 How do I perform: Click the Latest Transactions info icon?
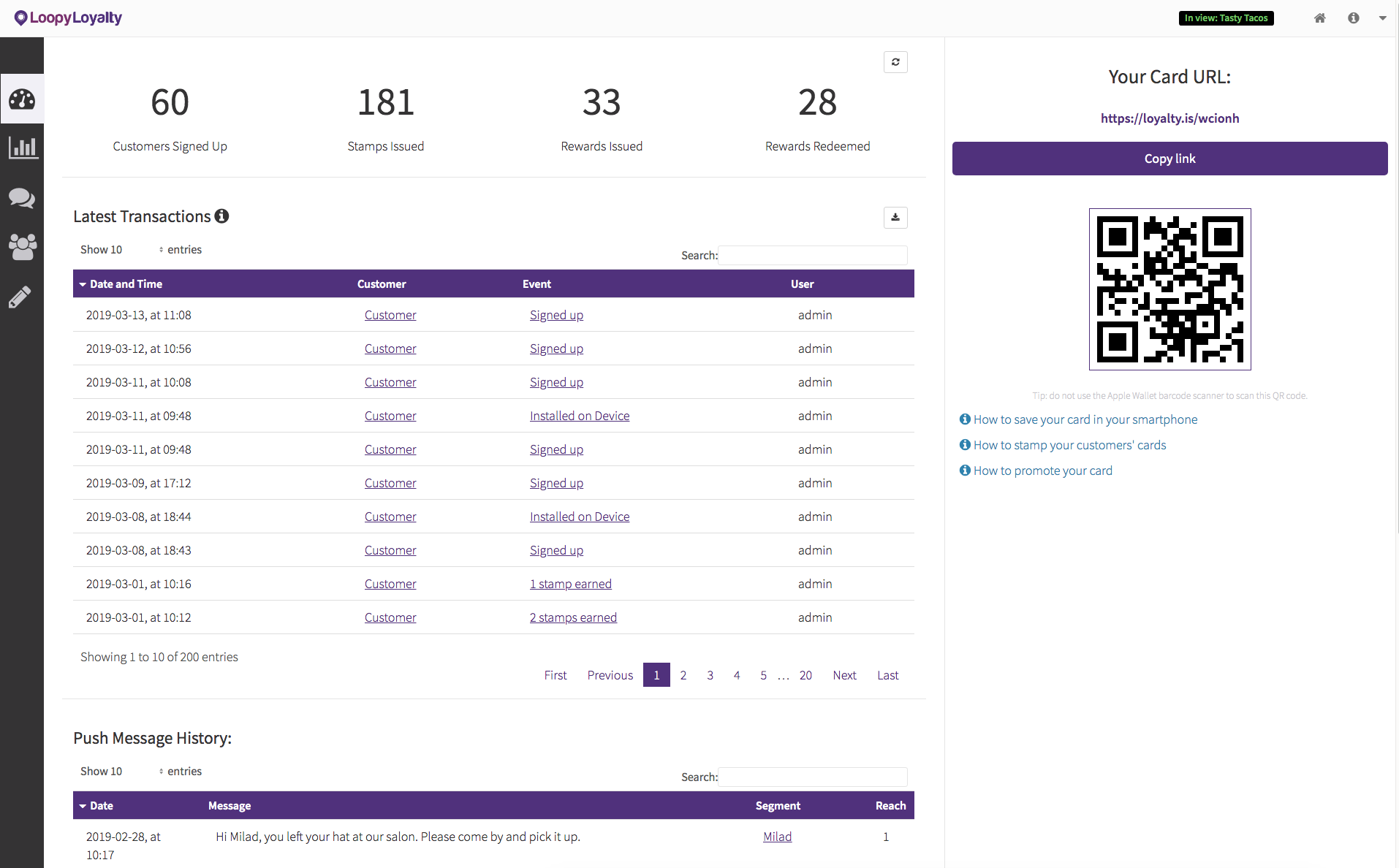click(221, 216)
